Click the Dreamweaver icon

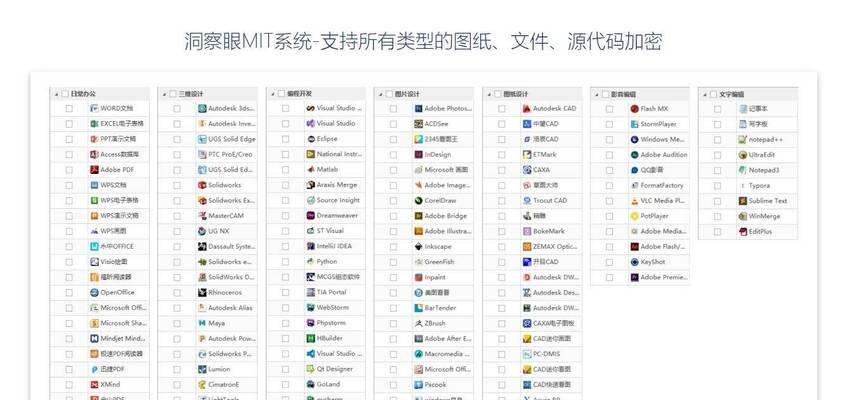point(311,215)
